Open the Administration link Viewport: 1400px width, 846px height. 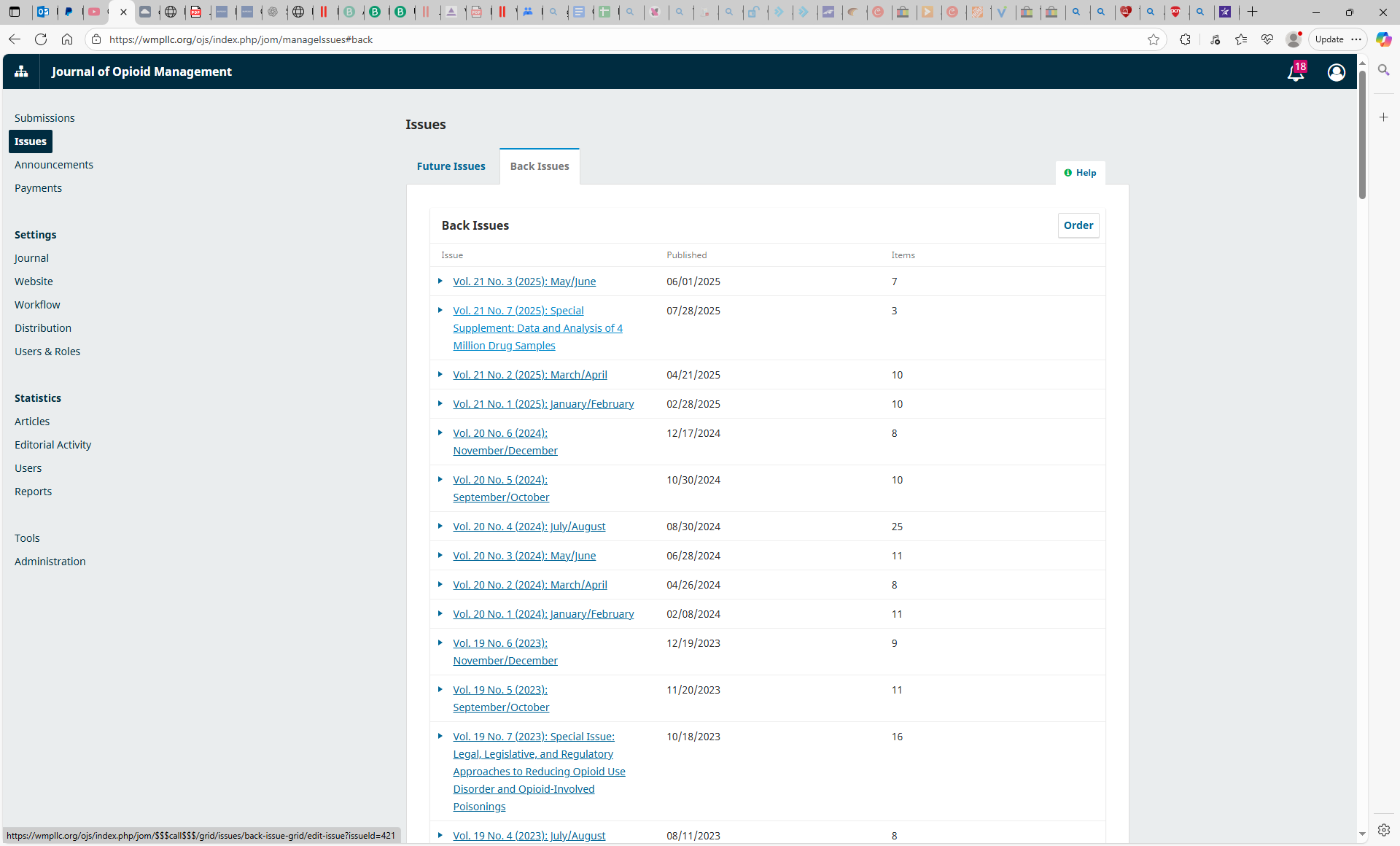(50, 562)
